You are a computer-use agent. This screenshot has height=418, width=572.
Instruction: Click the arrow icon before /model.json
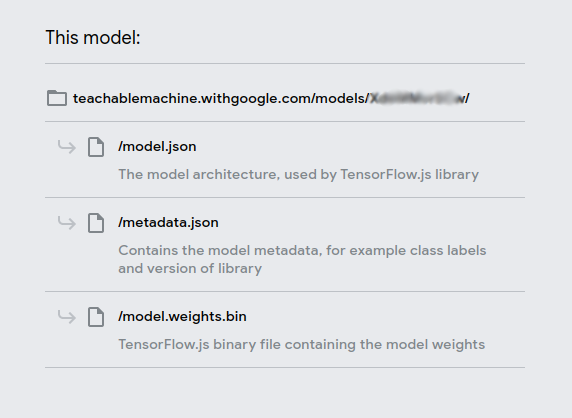pos(67,147)
